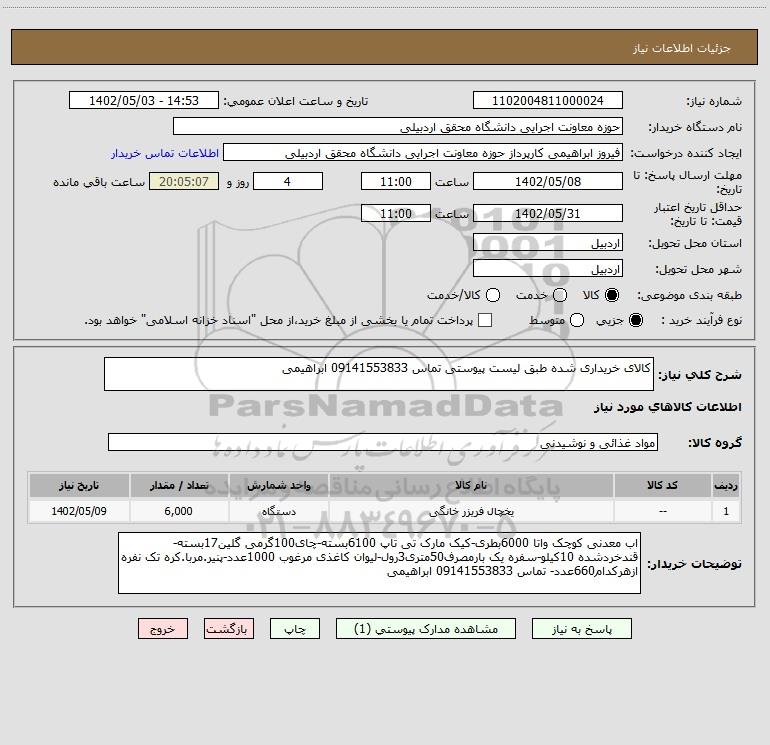Select the متوسط purchase type radio
This screenshot has width=770, height=745.
pyautogui.click(x=577, y=320)
